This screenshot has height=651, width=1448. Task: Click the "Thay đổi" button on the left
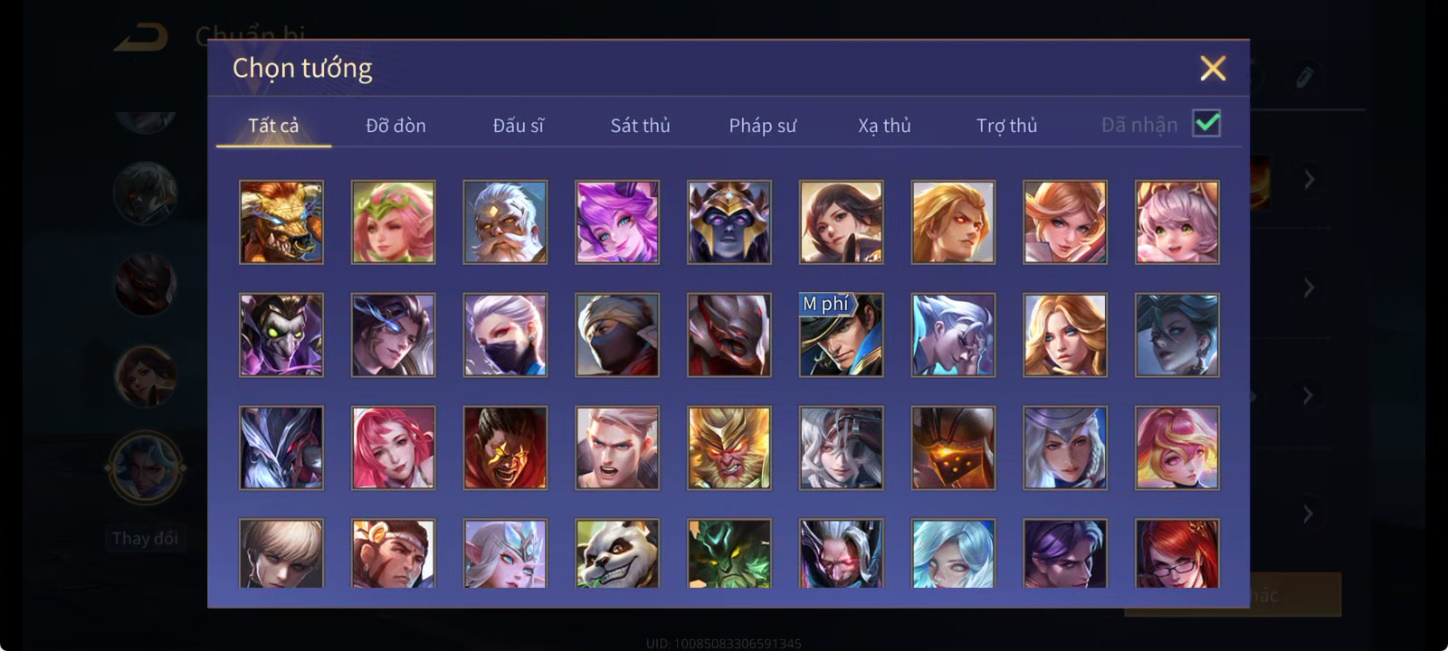click(x=145, y=538)
